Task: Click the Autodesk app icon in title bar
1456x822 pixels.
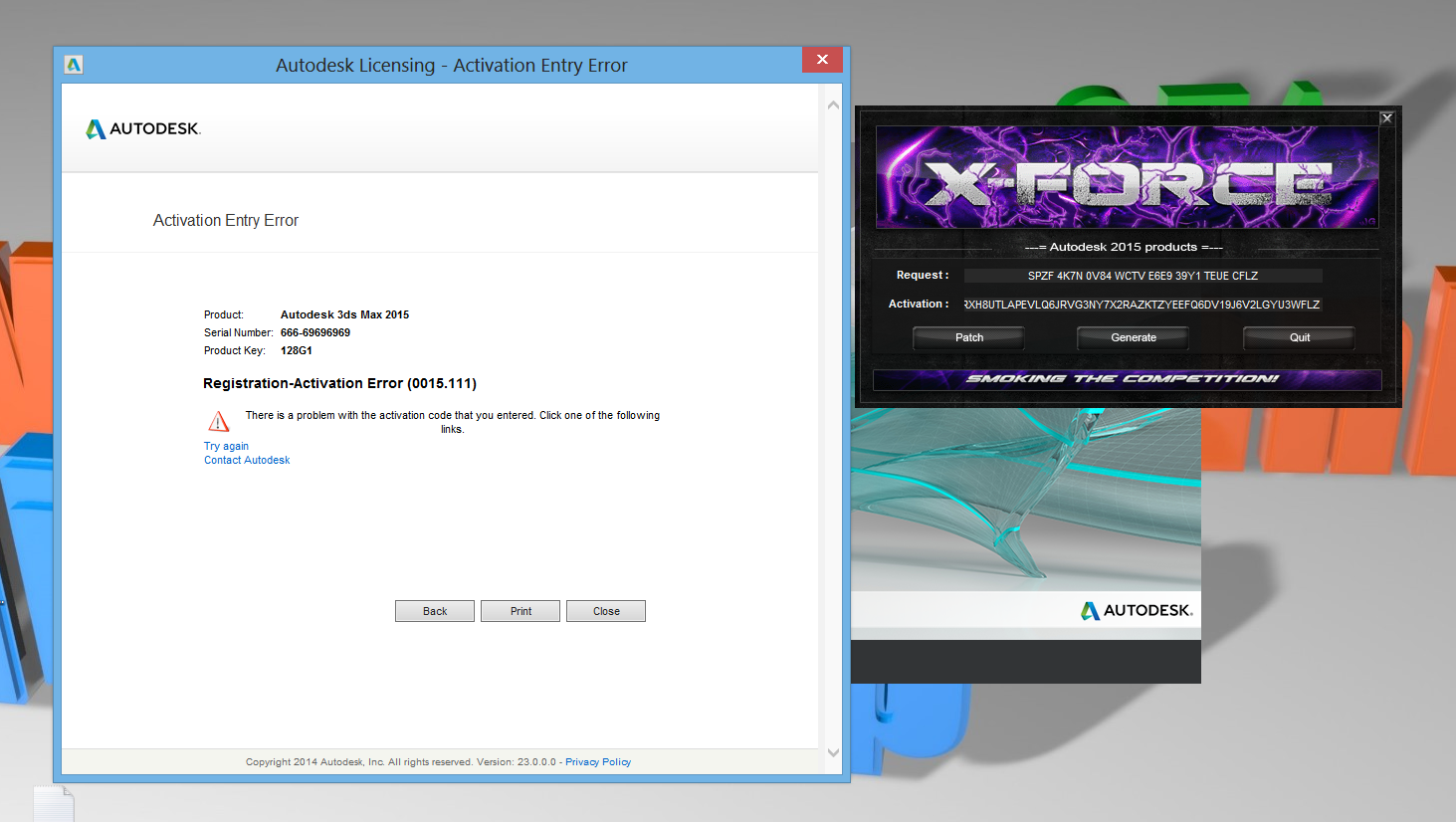Action: (x=74, y=65)
